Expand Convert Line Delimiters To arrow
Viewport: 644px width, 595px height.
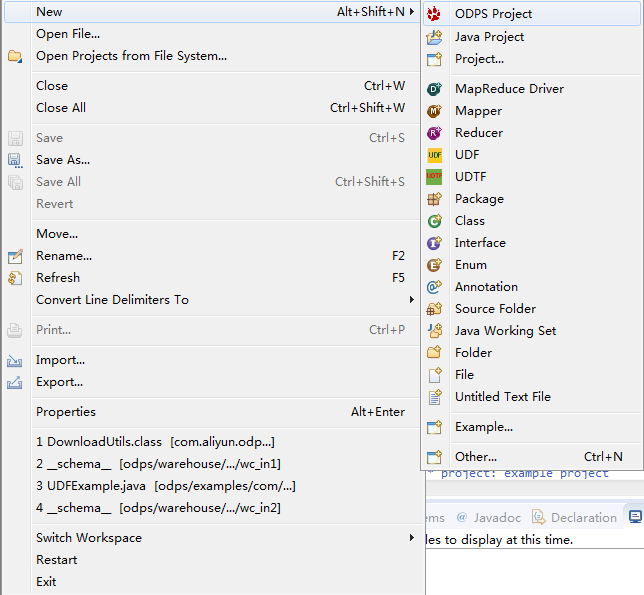pyautogui.click(x=412, y=300)
